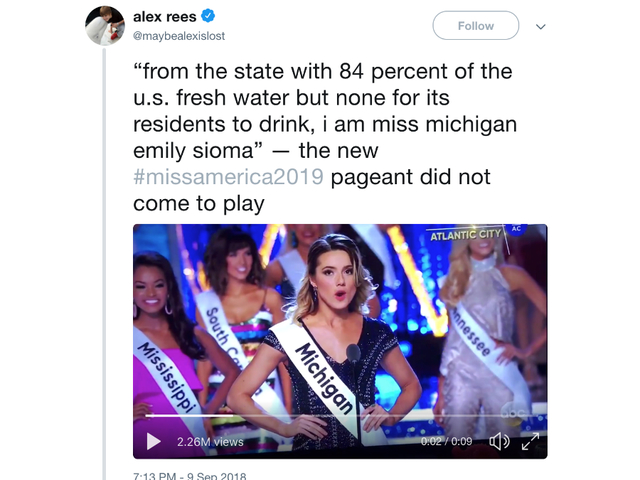Play the pageant video
Image resolution: width=640 pixels, height=480 pixels.
pyautogui.click(x=153, y=441)
